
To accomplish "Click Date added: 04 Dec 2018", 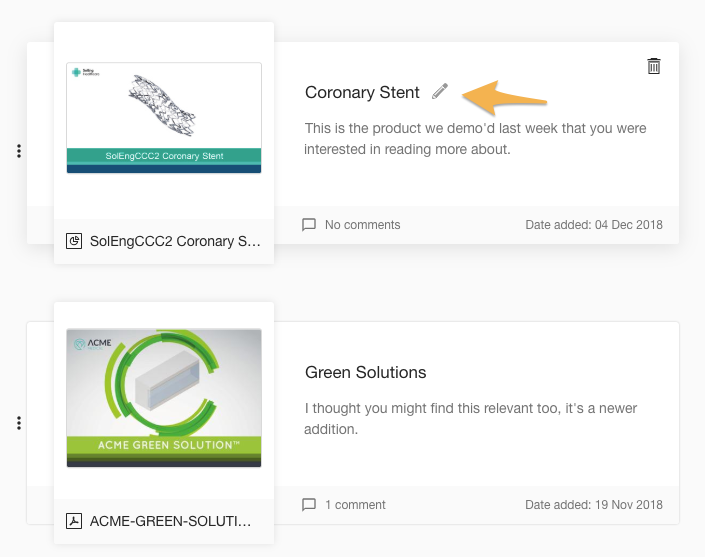I will (x=594, y=225).
